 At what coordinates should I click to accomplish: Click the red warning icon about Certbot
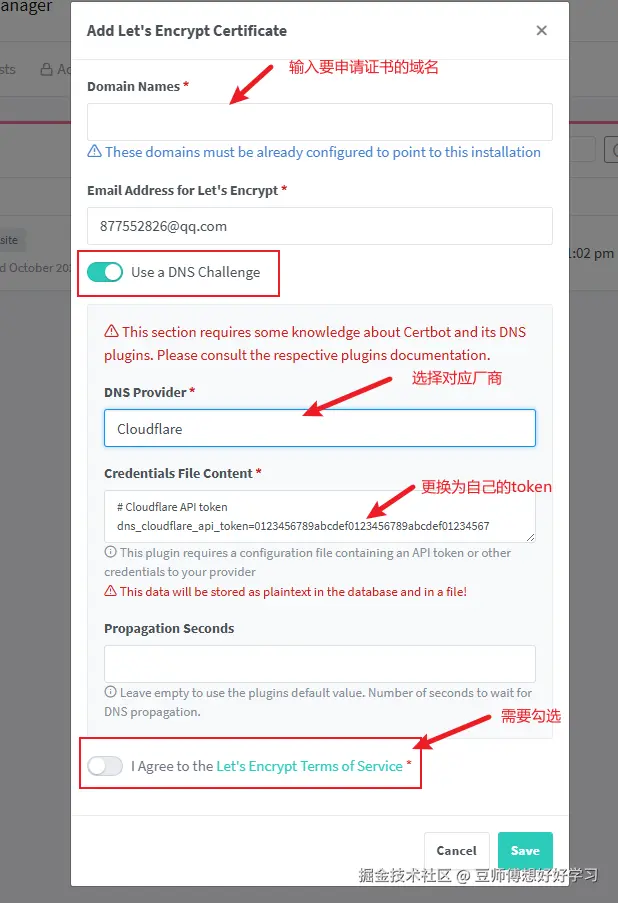click(111, 331)
